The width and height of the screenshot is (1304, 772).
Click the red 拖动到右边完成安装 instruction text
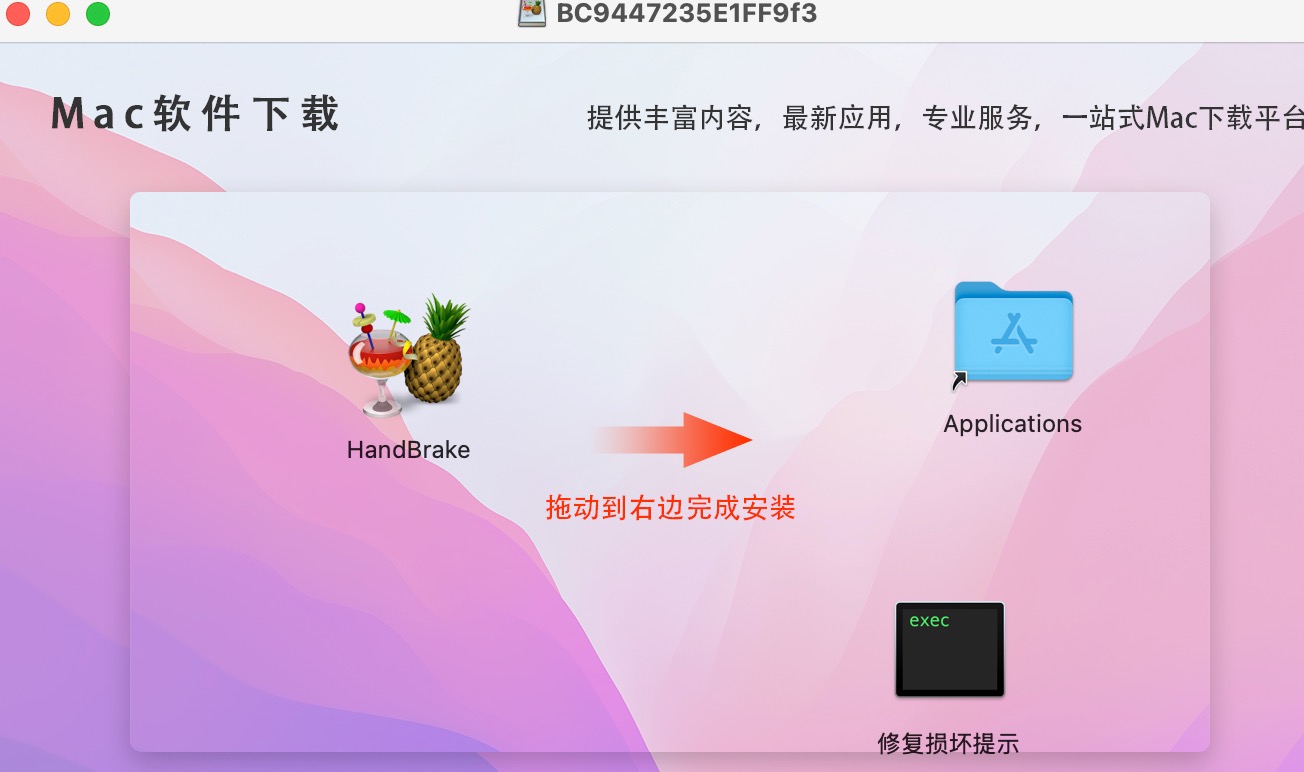tap(670, 508)
